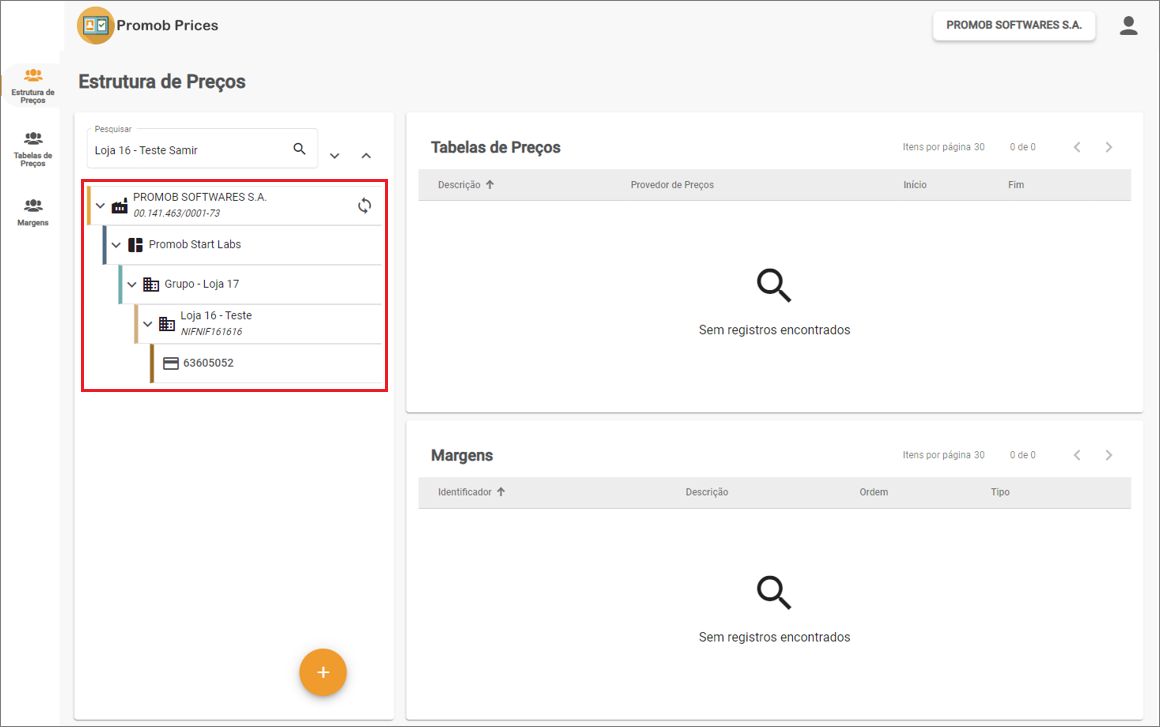1160x727 pixels.
Task: Select the PROMOB SOFTWARES S.A. company button
Action: pyautogui.click(x=1014, y=25)
